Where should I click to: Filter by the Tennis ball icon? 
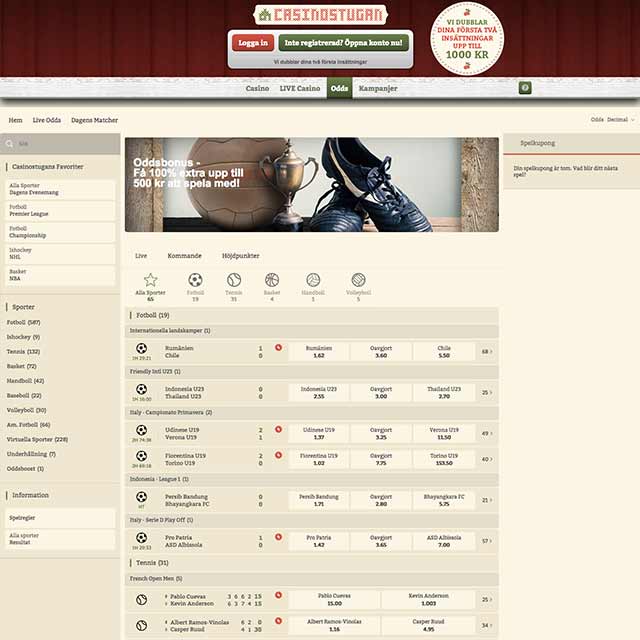234,280
